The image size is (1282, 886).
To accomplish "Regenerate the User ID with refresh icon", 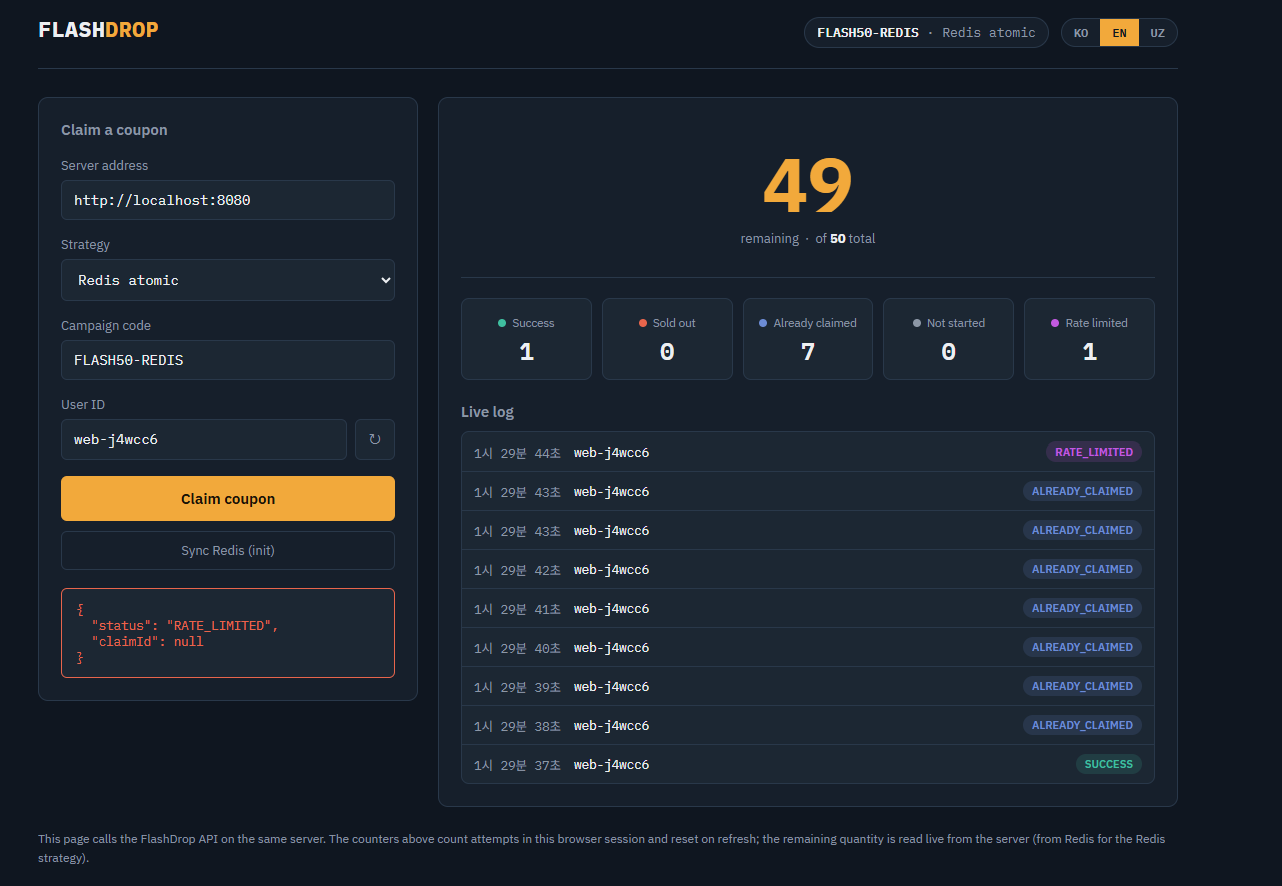I will click(375, 439).
